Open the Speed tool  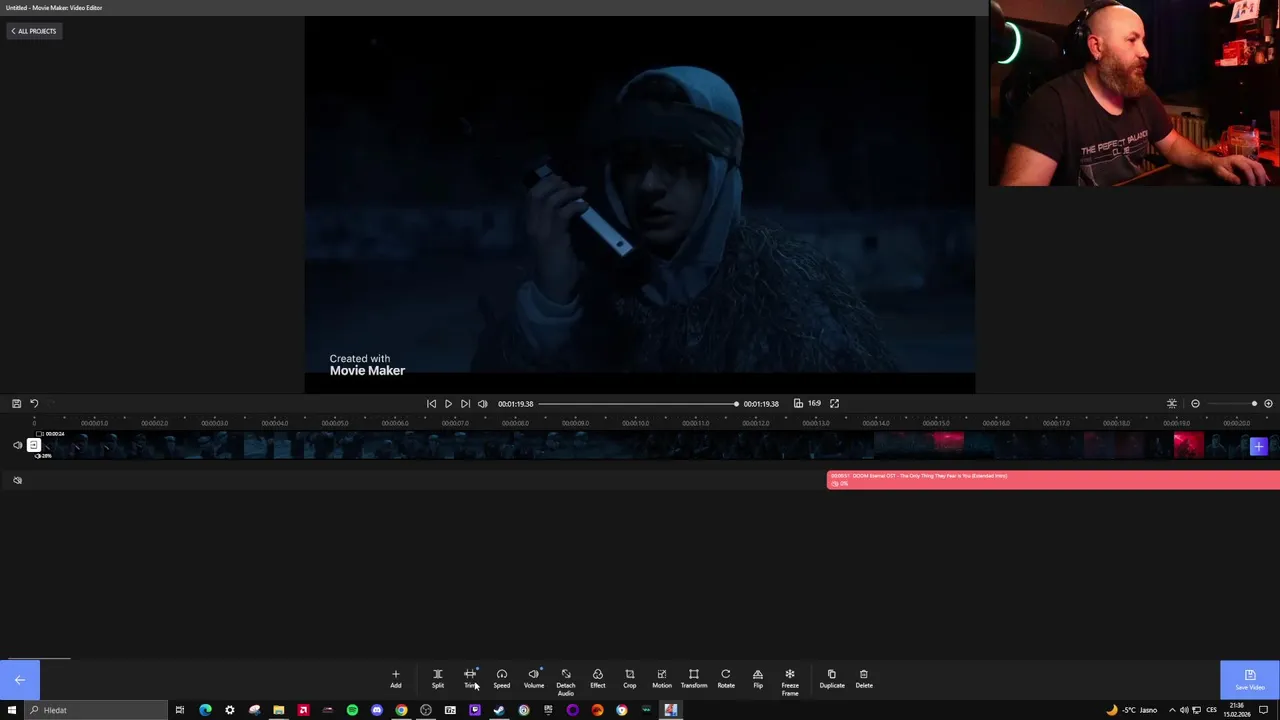[502, 679]
